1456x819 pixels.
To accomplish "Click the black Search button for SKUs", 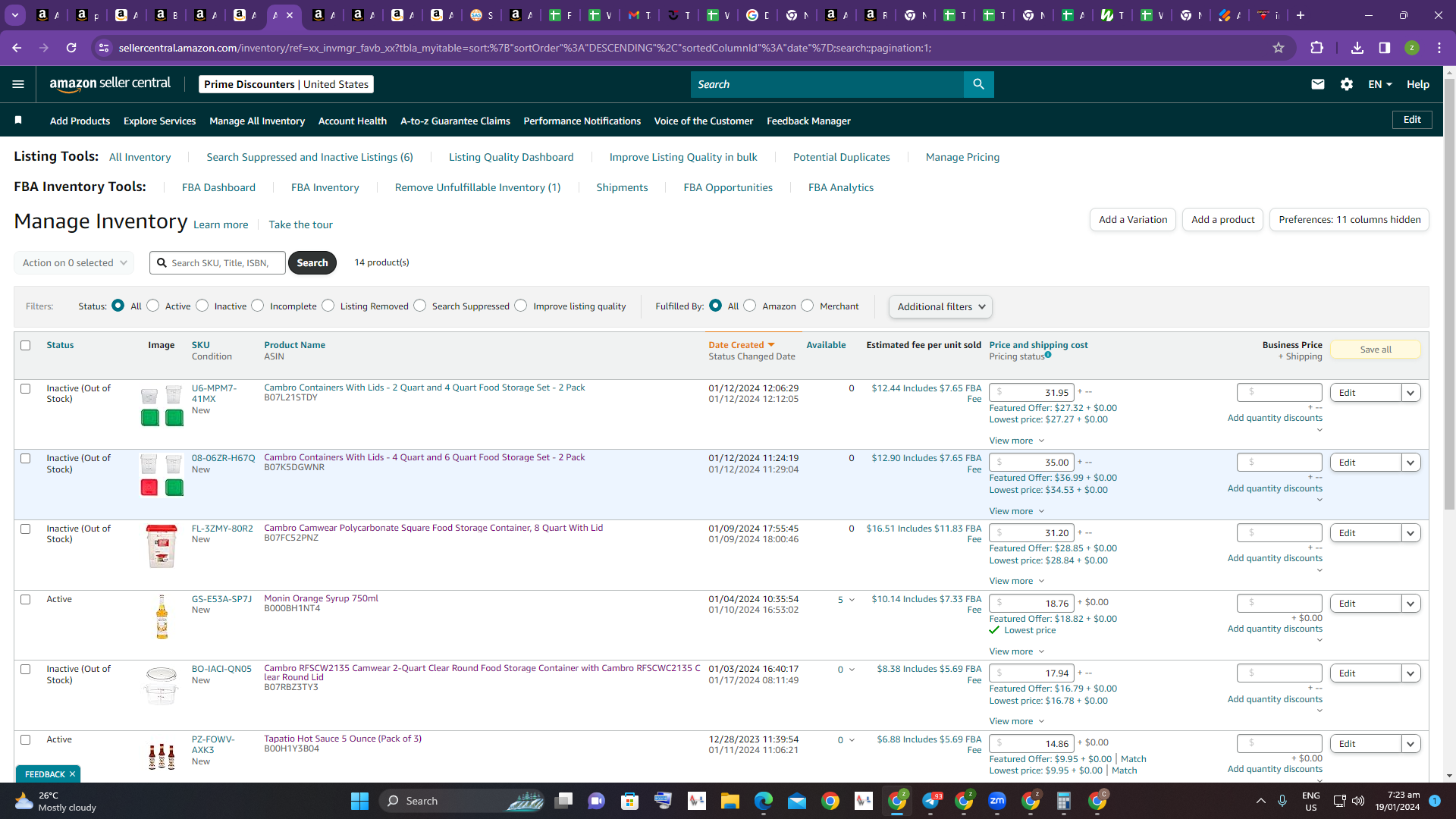I will coord(312,262).
